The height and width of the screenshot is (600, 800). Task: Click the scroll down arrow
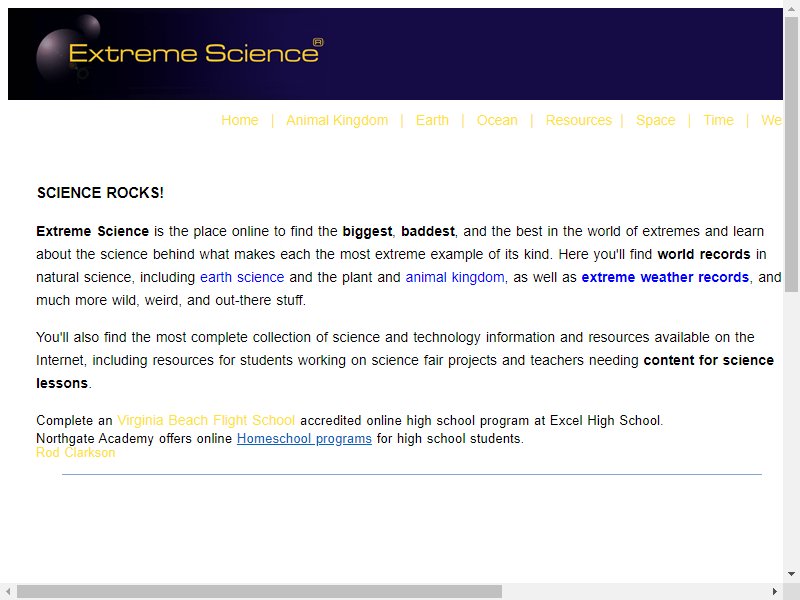tap(791, 574)
